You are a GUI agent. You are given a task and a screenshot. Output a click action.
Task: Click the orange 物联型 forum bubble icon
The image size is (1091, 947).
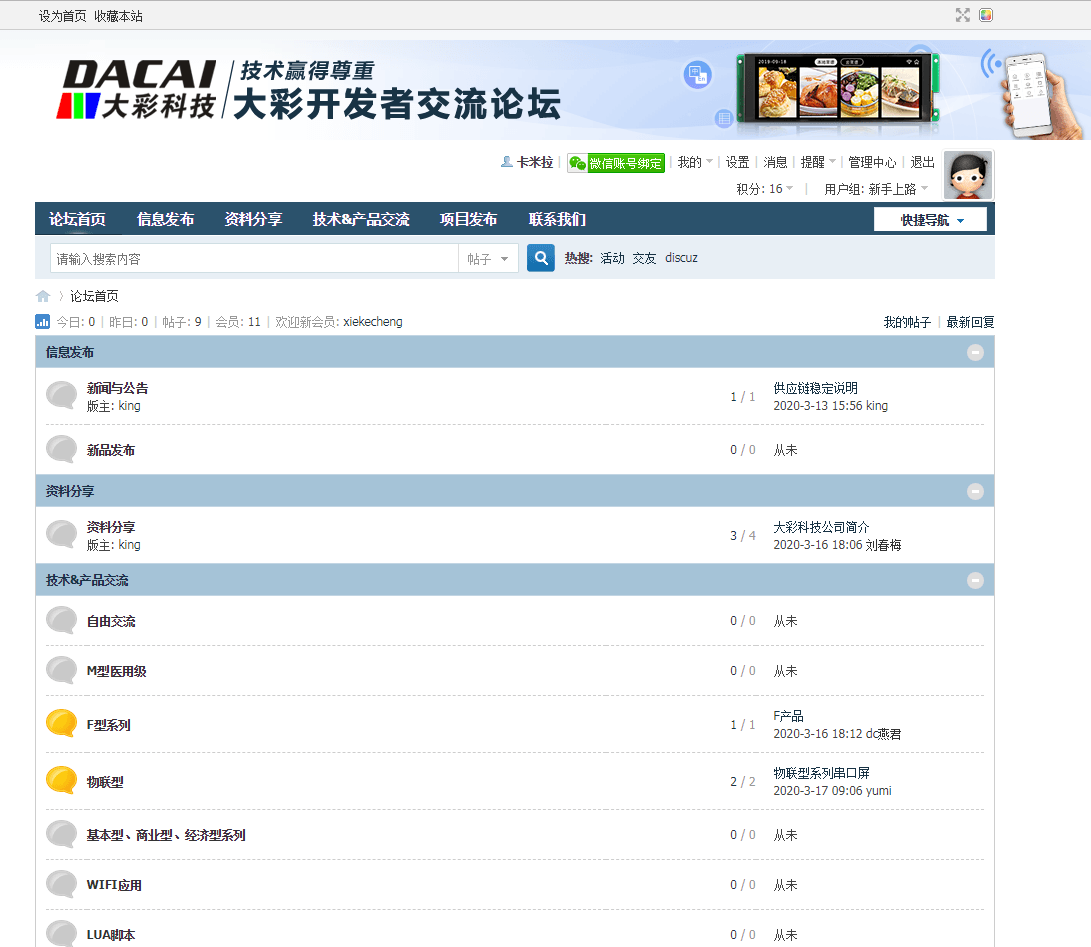pos(62,781)
